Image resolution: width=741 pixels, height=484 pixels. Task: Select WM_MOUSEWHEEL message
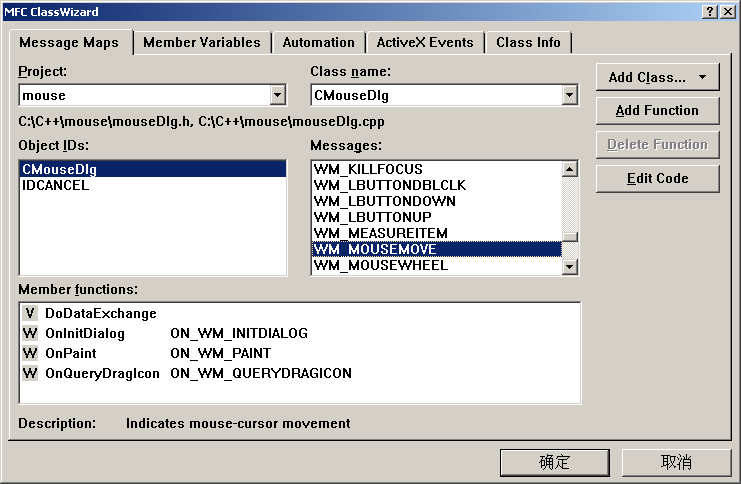437,265
